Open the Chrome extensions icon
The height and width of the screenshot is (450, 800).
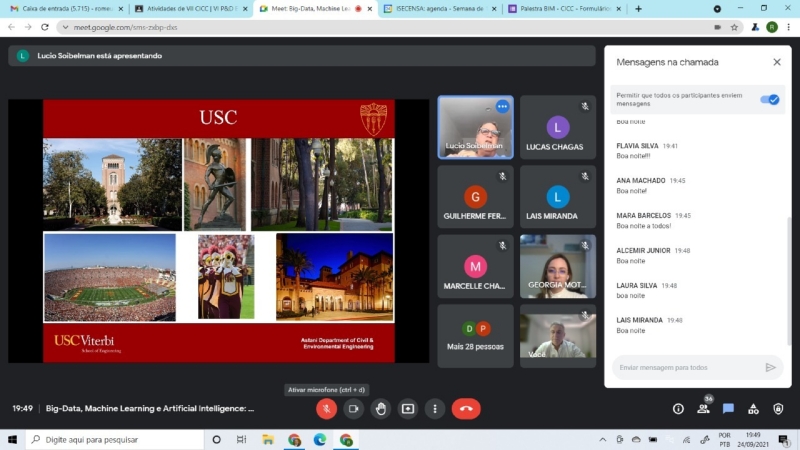point(755,27)
